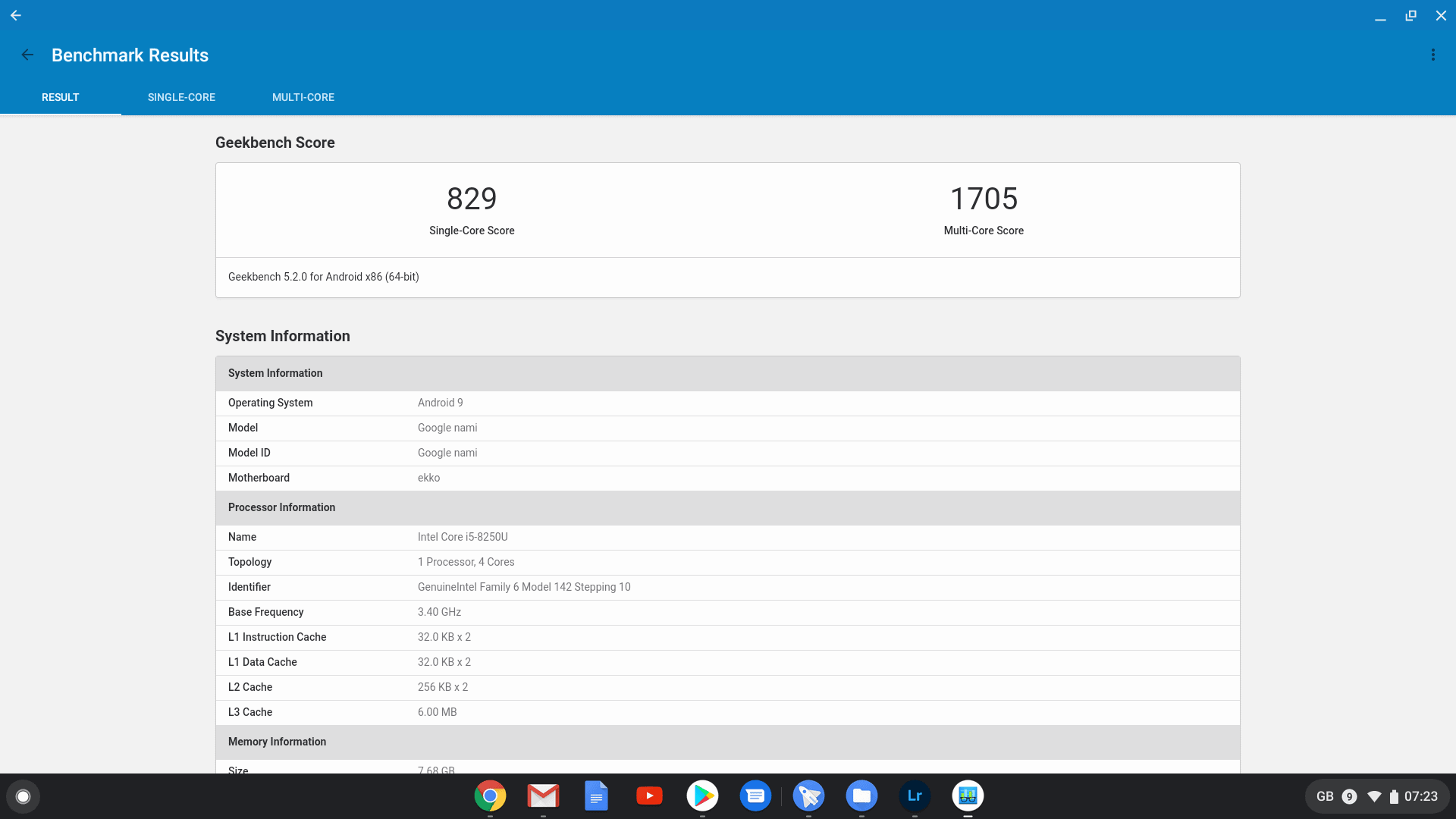This screenshot has width=1456, height=819.
Task: Switch to the SINGLE-CORE tab
Action: tap(181, 97)
